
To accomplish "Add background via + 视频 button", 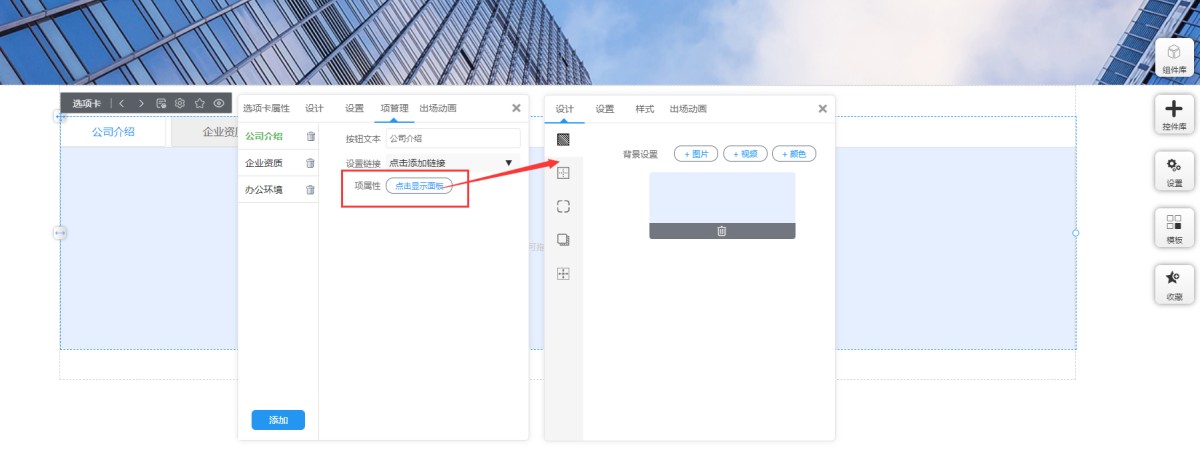I will click(x=745, y=154).
